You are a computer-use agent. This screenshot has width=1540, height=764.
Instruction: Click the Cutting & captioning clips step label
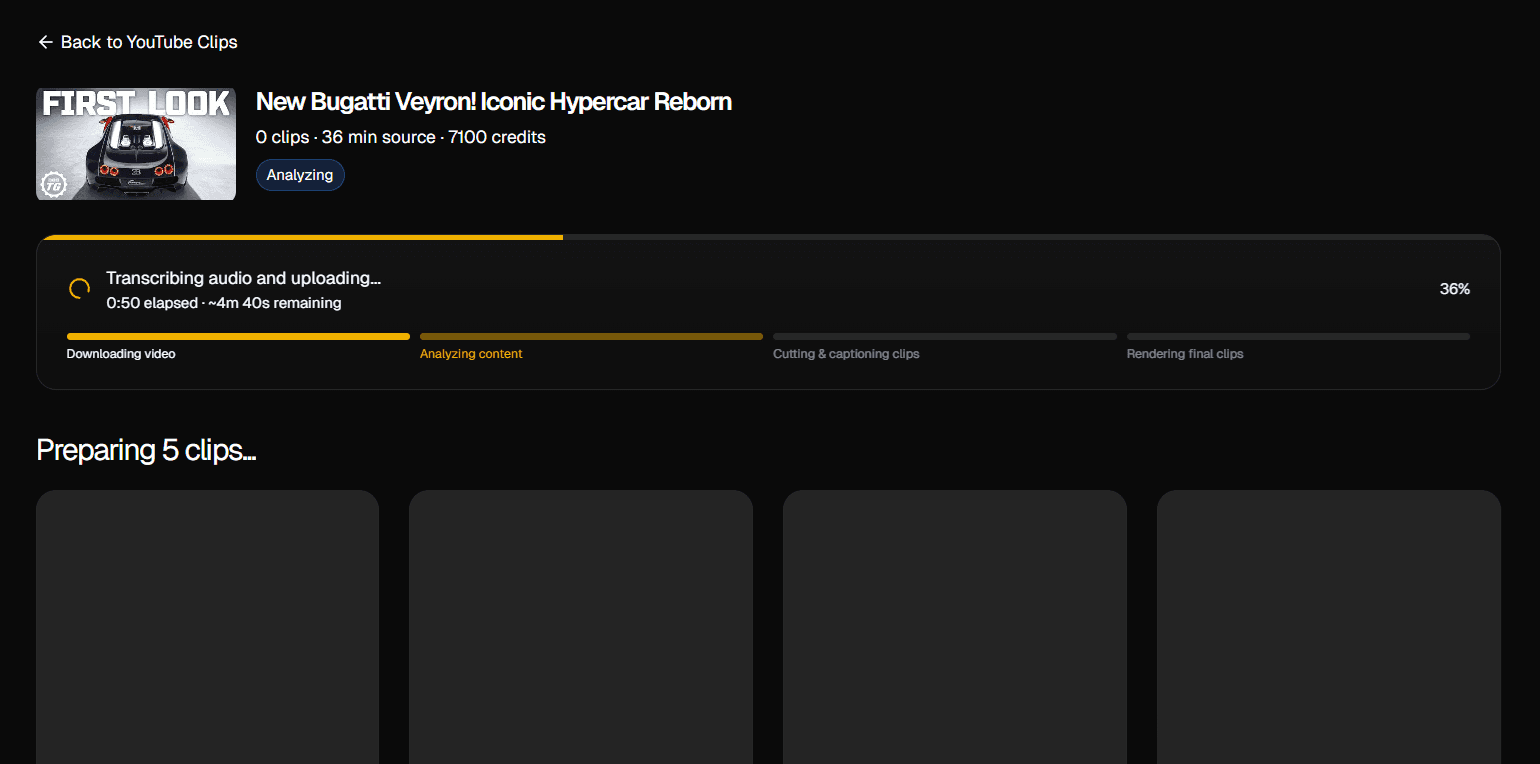point(845,354)
